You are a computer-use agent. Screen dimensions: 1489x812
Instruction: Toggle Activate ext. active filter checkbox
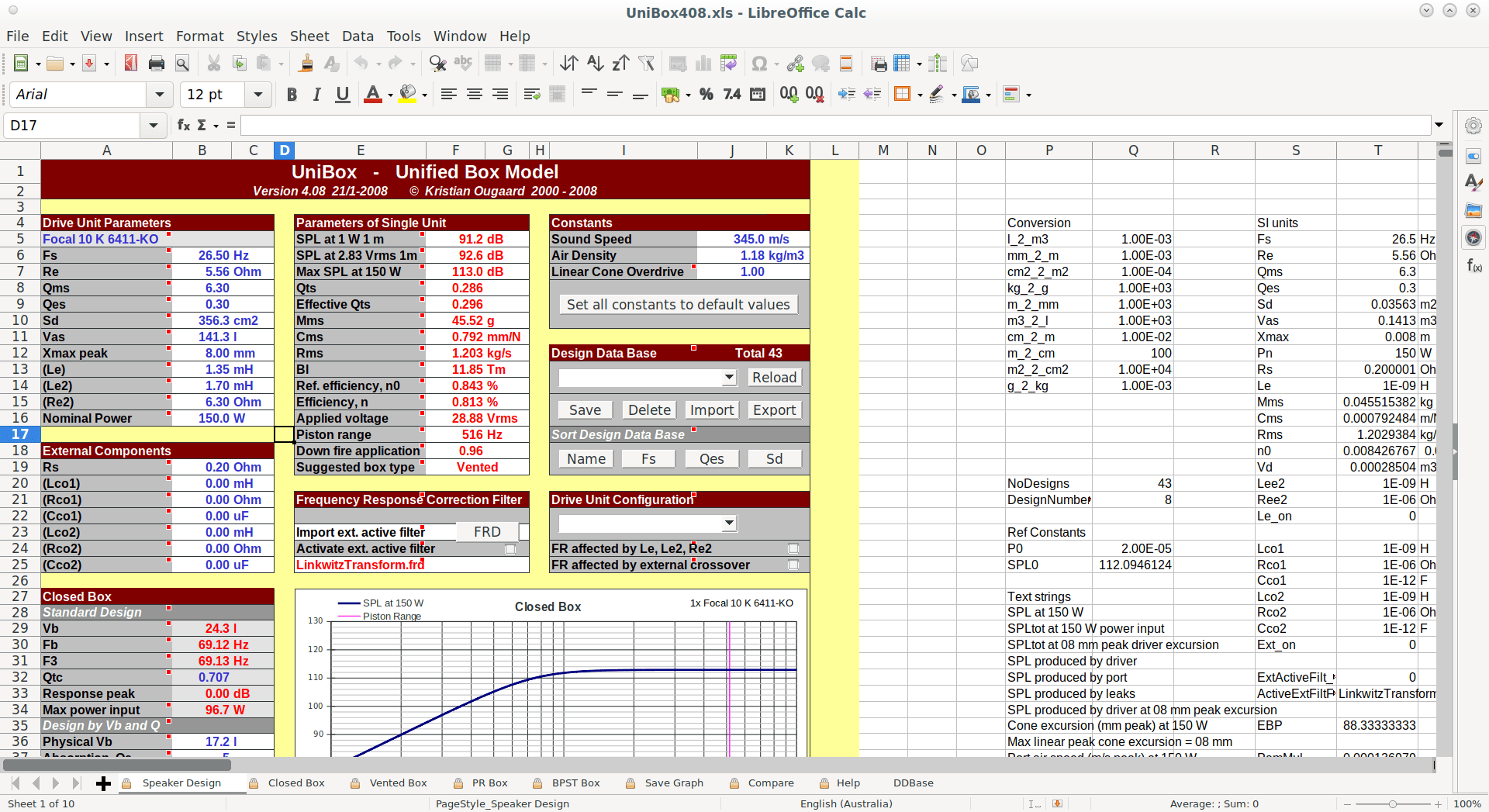[510, 549]
